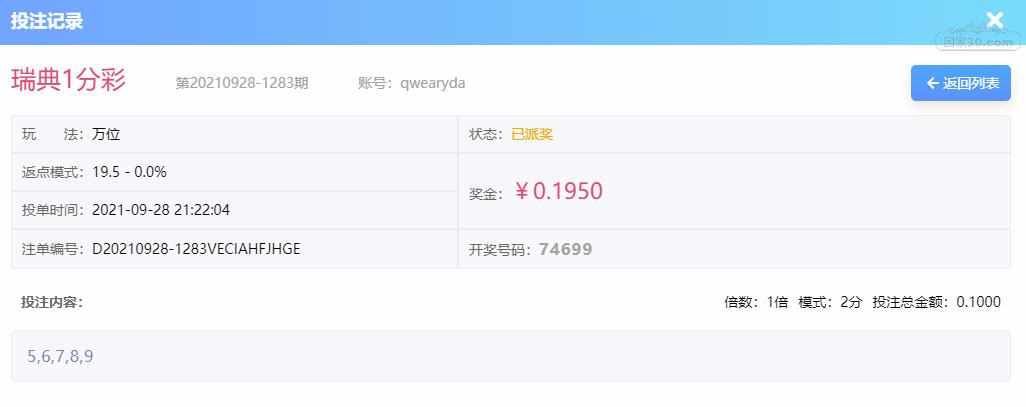Click the 投单时间 timestamp value

[161, 210]
